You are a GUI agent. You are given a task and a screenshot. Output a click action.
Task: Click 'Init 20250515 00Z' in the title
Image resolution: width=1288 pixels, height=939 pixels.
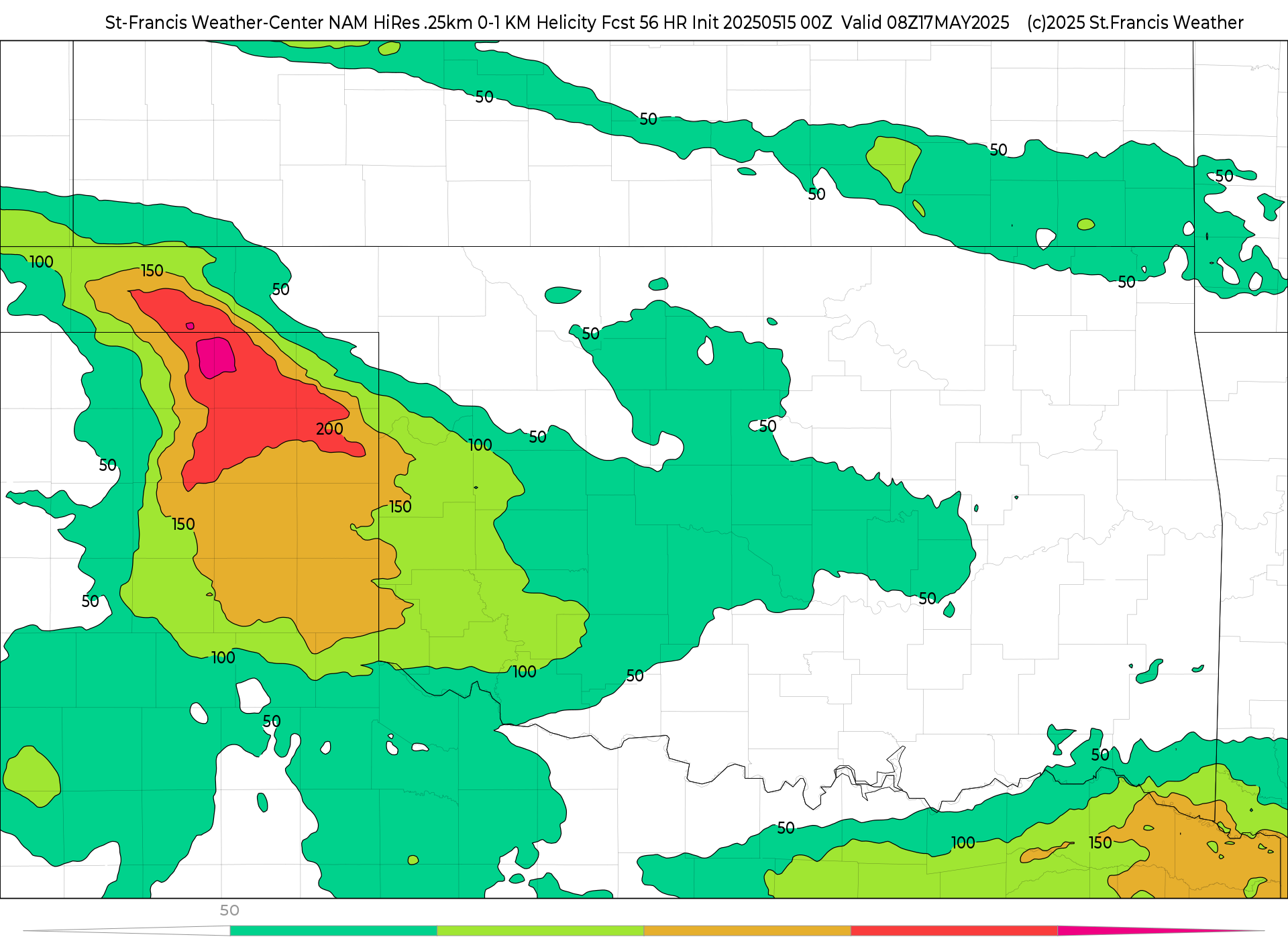tap(761, 22)
